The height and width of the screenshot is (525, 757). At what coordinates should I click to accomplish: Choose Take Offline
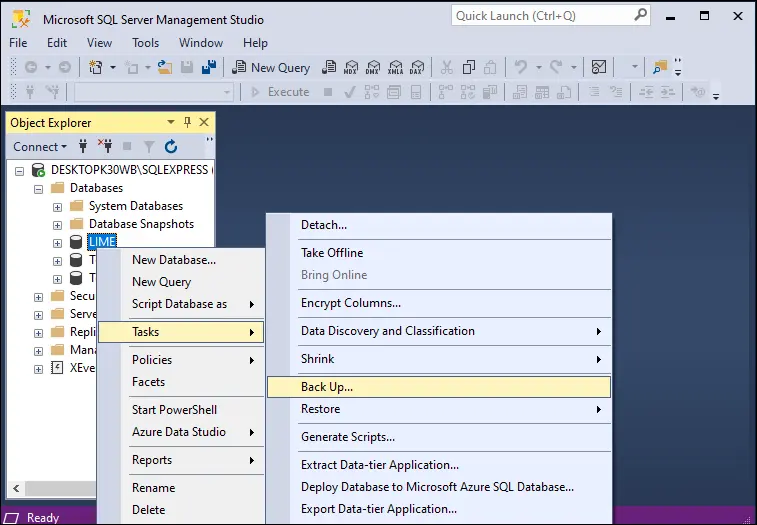(x=439, y=253)
